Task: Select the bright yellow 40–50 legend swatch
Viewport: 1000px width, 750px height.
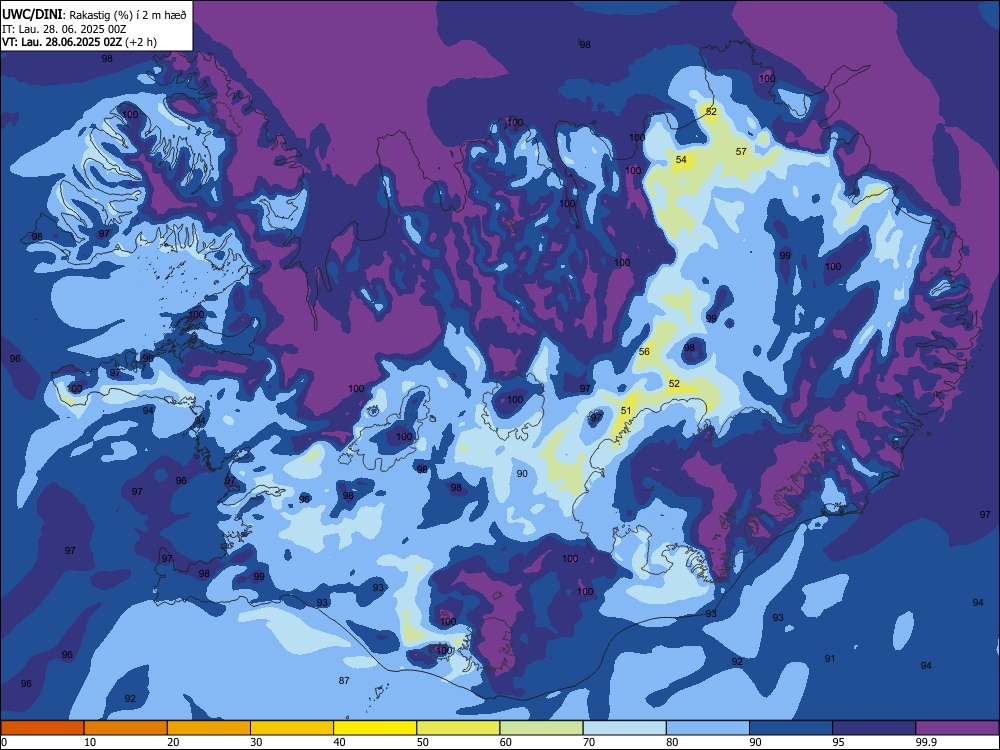Action: pyautogui.click(x=375, y=728)
